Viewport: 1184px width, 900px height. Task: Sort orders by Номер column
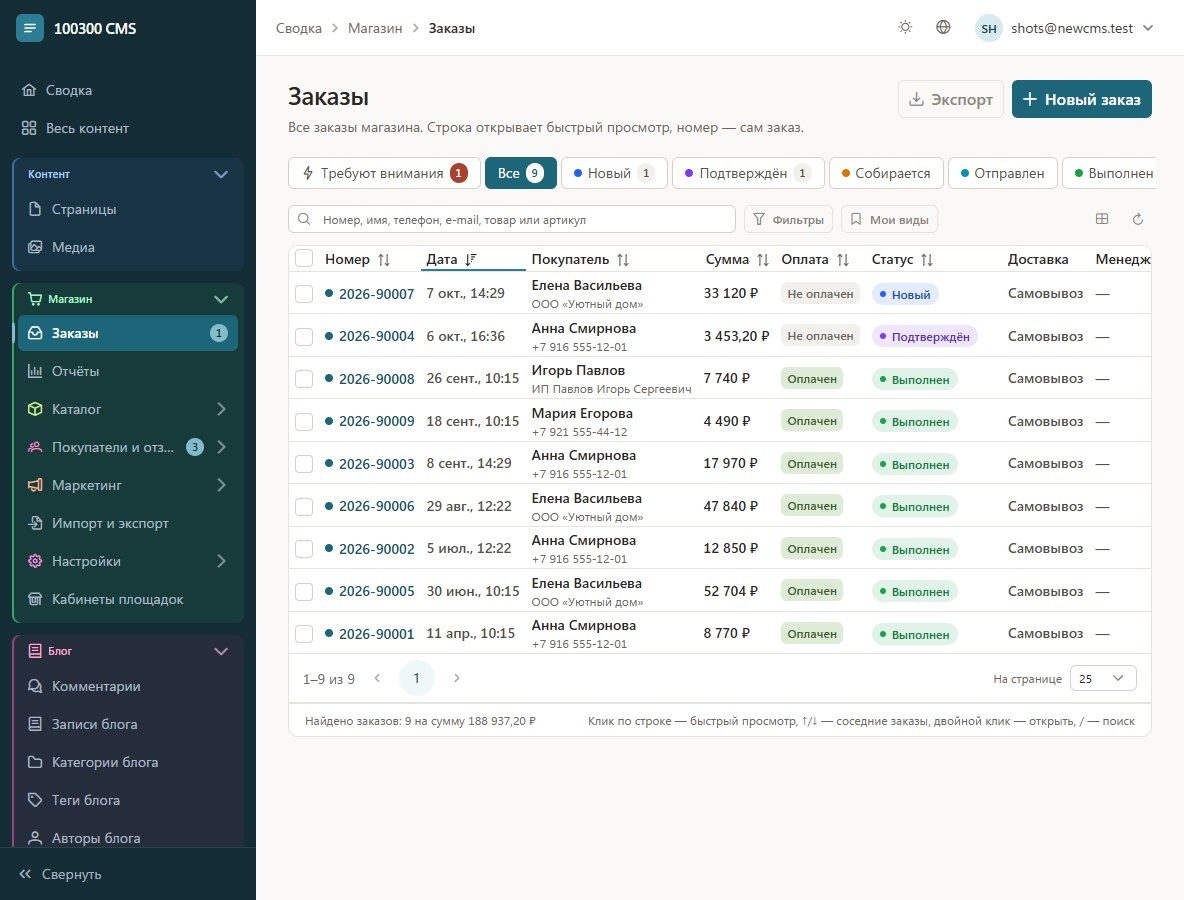(x=357, y=260)
